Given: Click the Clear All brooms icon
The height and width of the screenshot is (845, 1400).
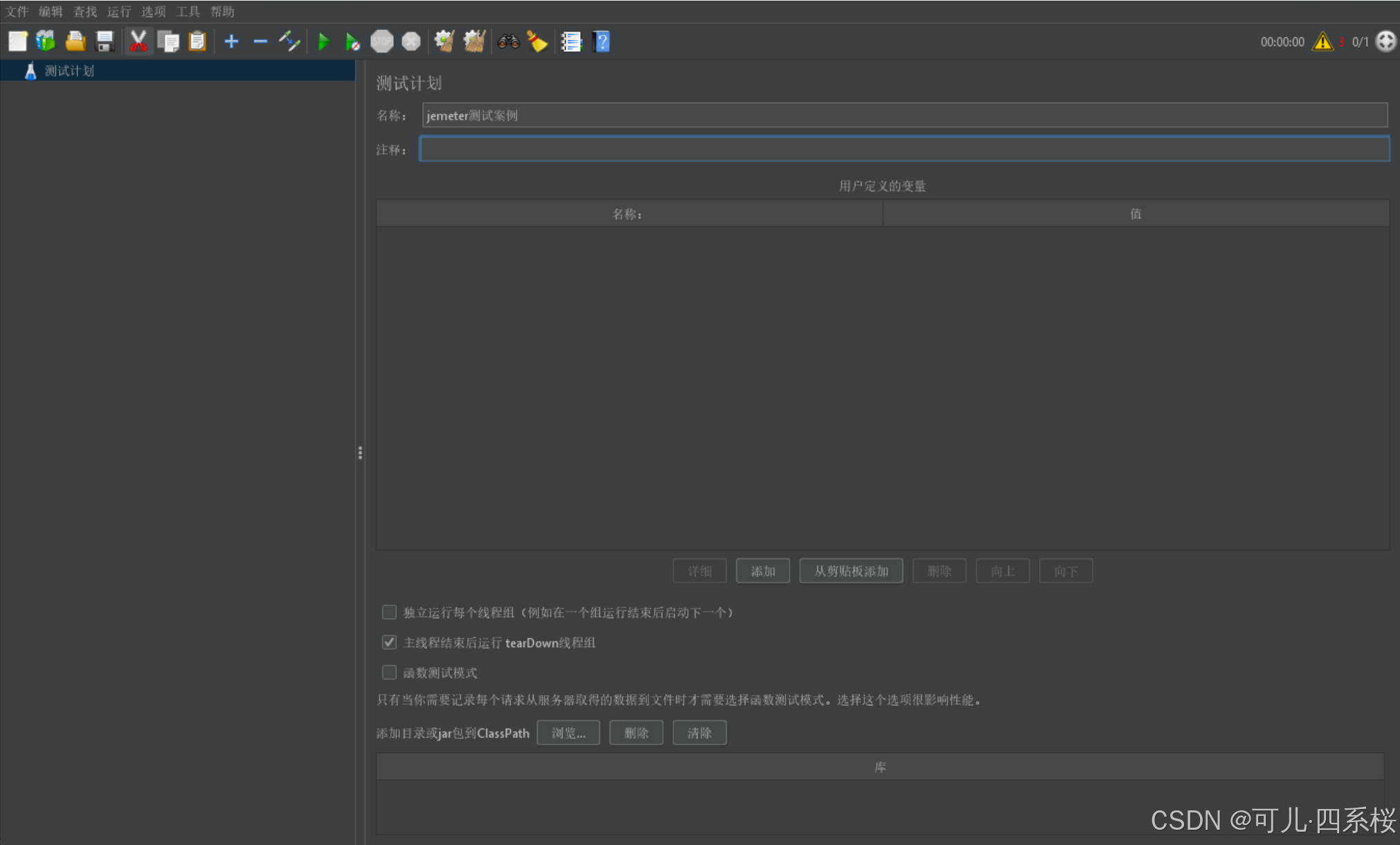Looking at the screenshot, I should click(x=474, y=42).
